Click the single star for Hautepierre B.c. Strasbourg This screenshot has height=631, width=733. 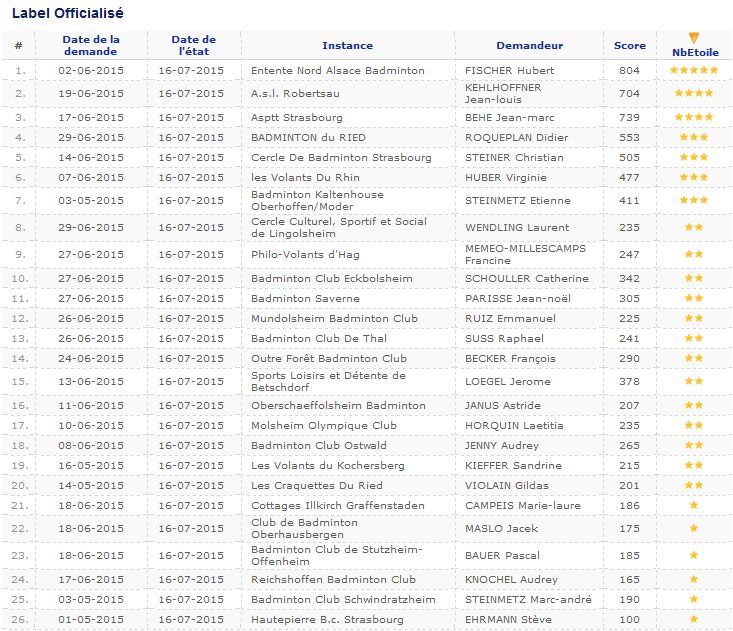pyautogui.click(x=693, y=620)
